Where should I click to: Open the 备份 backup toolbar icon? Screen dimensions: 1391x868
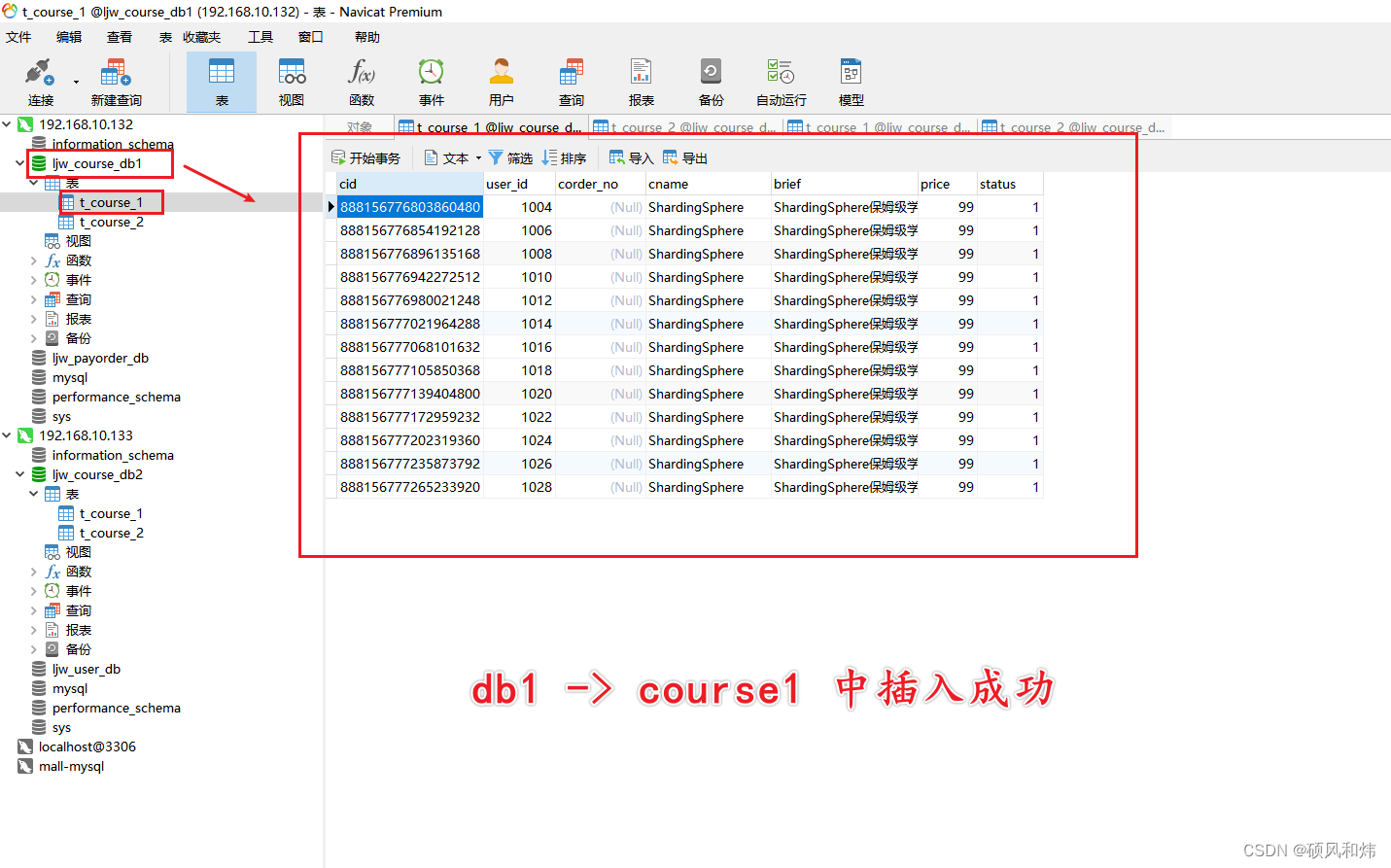click(x=712, y=82)
